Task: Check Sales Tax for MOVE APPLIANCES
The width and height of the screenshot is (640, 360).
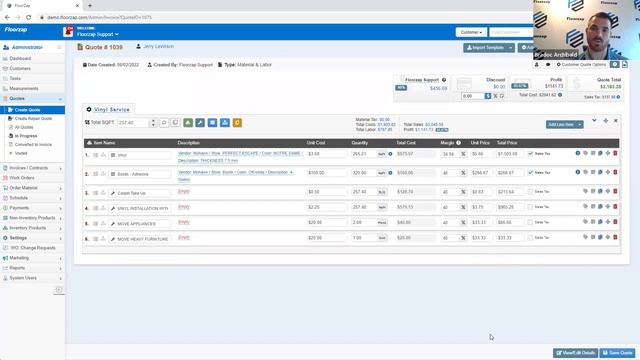Action: 530,222
